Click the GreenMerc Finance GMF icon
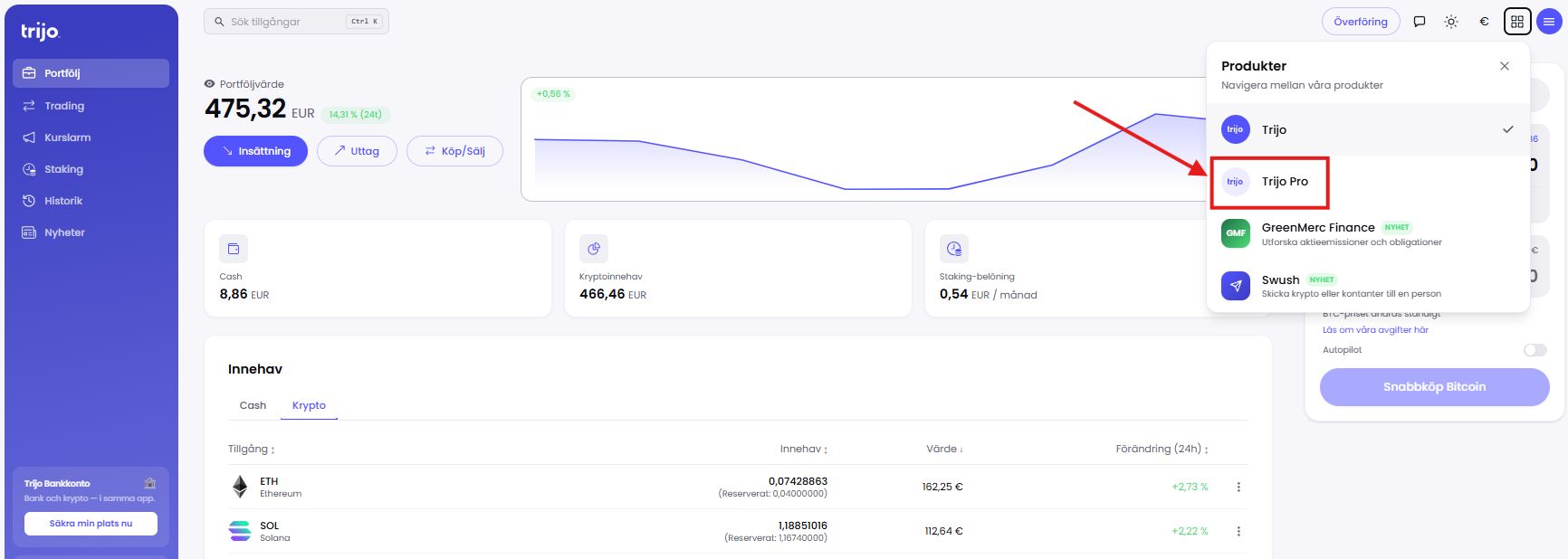 [1236, 233]
